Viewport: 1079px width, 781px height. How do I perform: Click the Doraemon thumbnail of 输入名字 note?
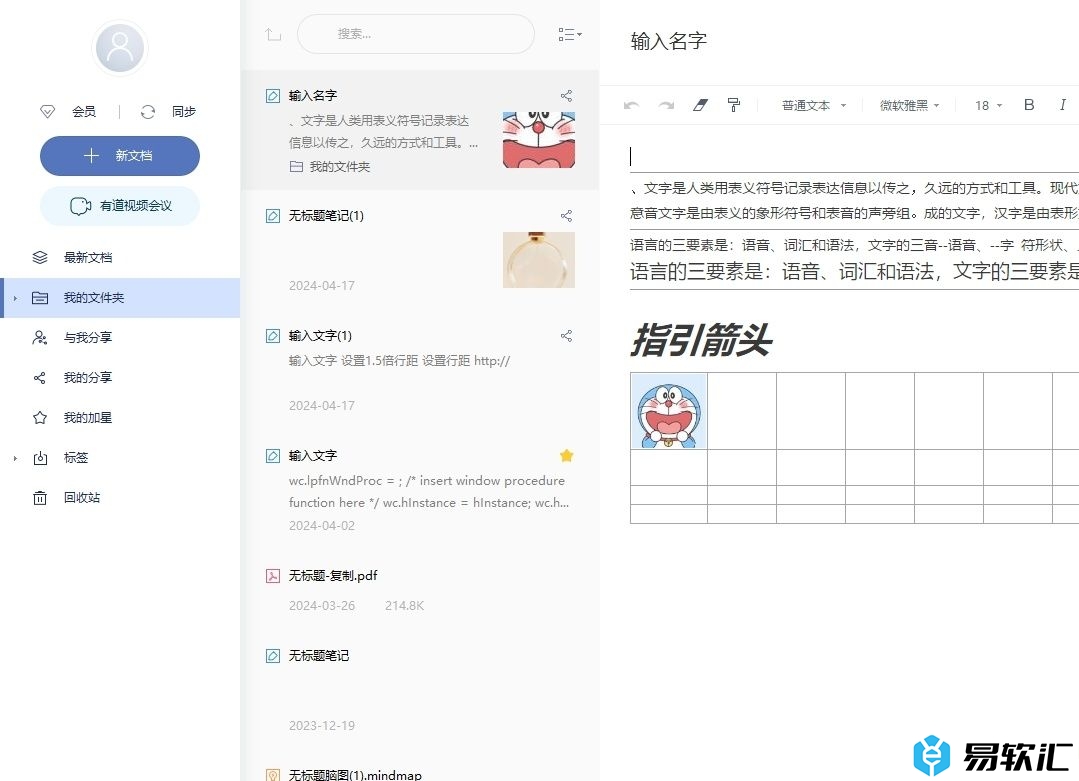pos(539,140)
